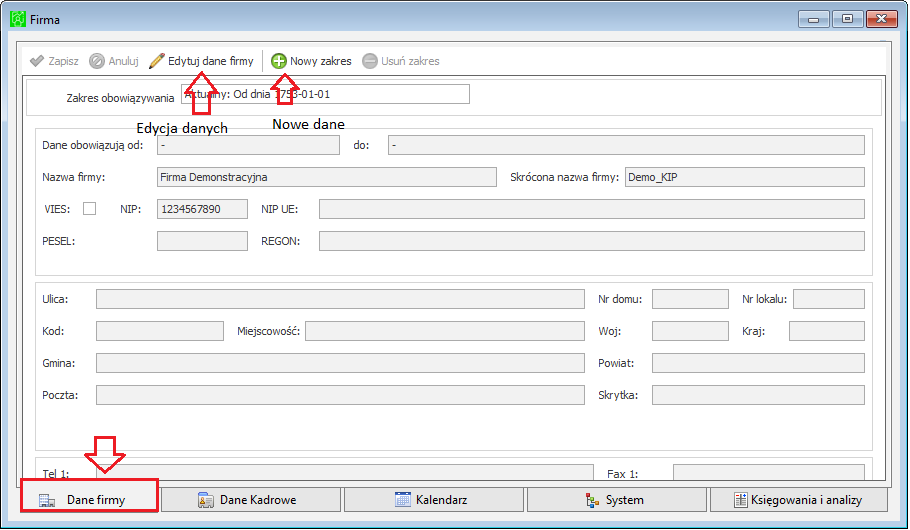Click the green Firma app icon in title bar

18,19
